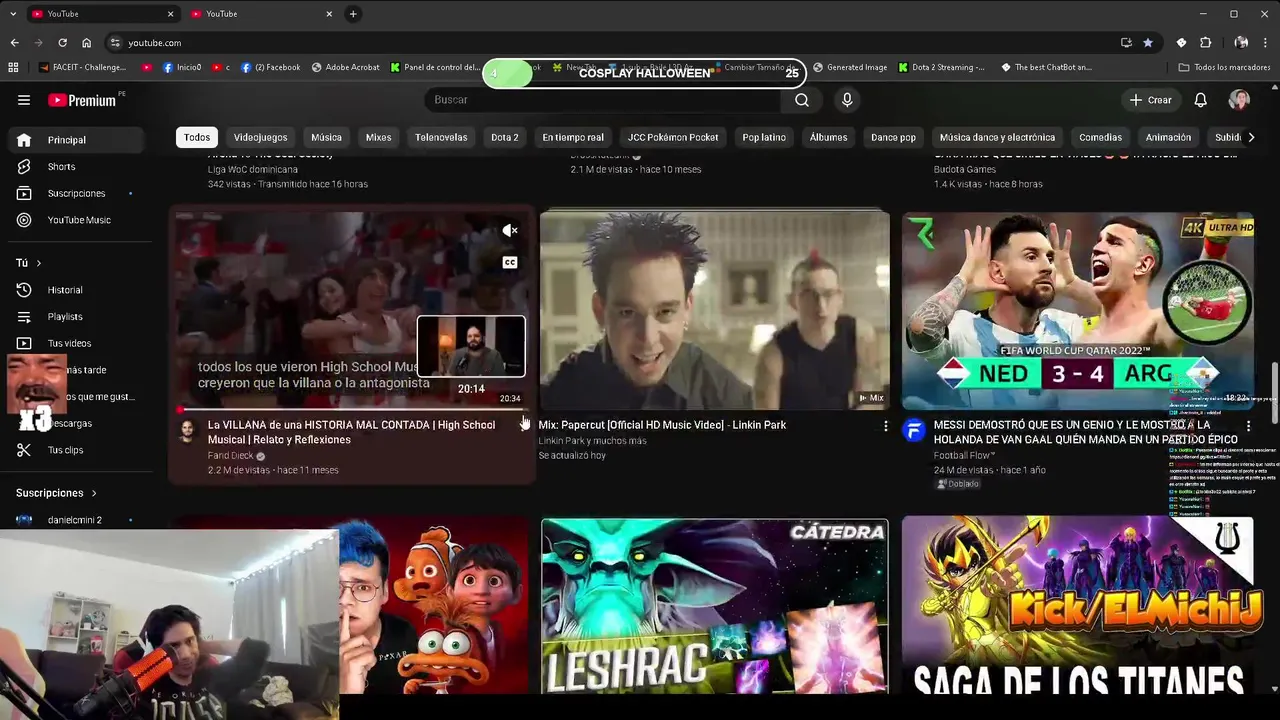Select the Álbumes filter chip
The height and width of the screenshot is (720, 1280).
coord(828,137)
